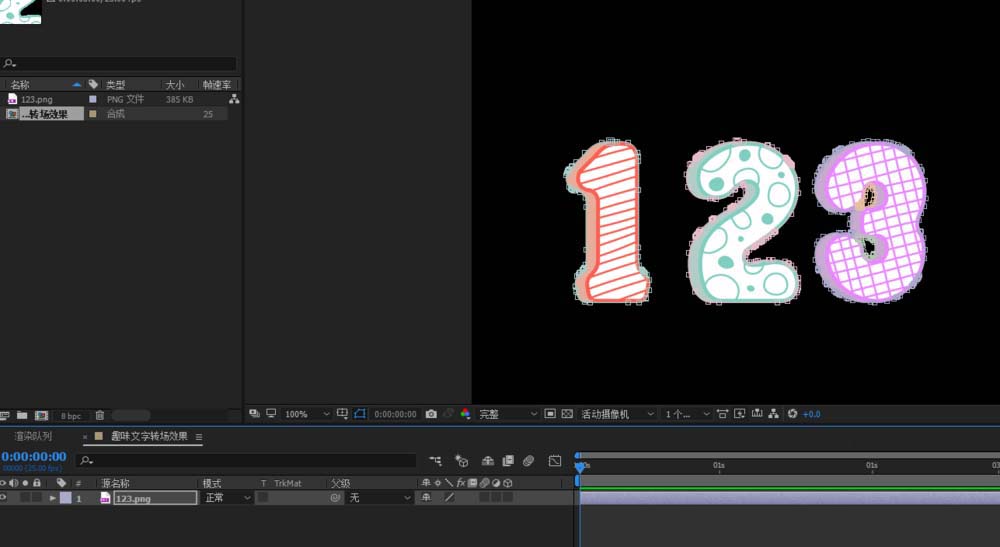Open the show channel RGB icon
1000x547 pixels.
click(x=465, y=414)
